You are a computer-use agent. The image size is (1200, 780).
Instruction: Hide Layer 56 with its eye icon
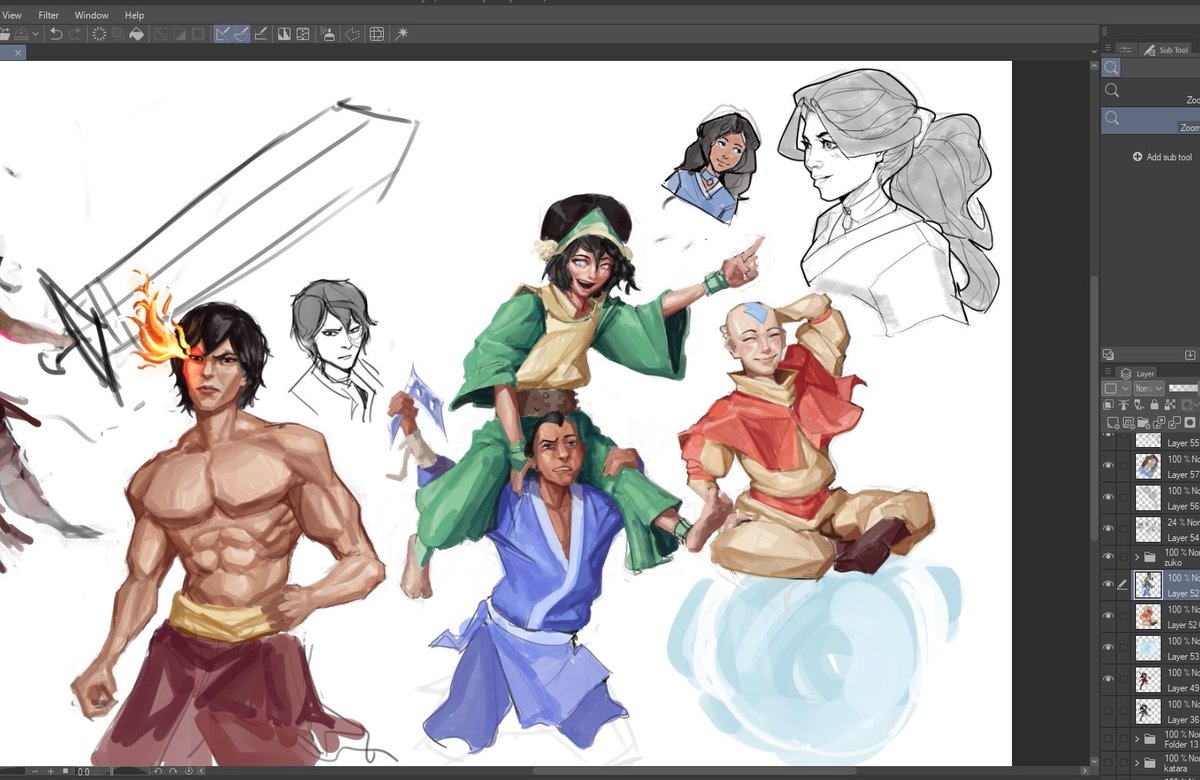[x=1108, y=497]
